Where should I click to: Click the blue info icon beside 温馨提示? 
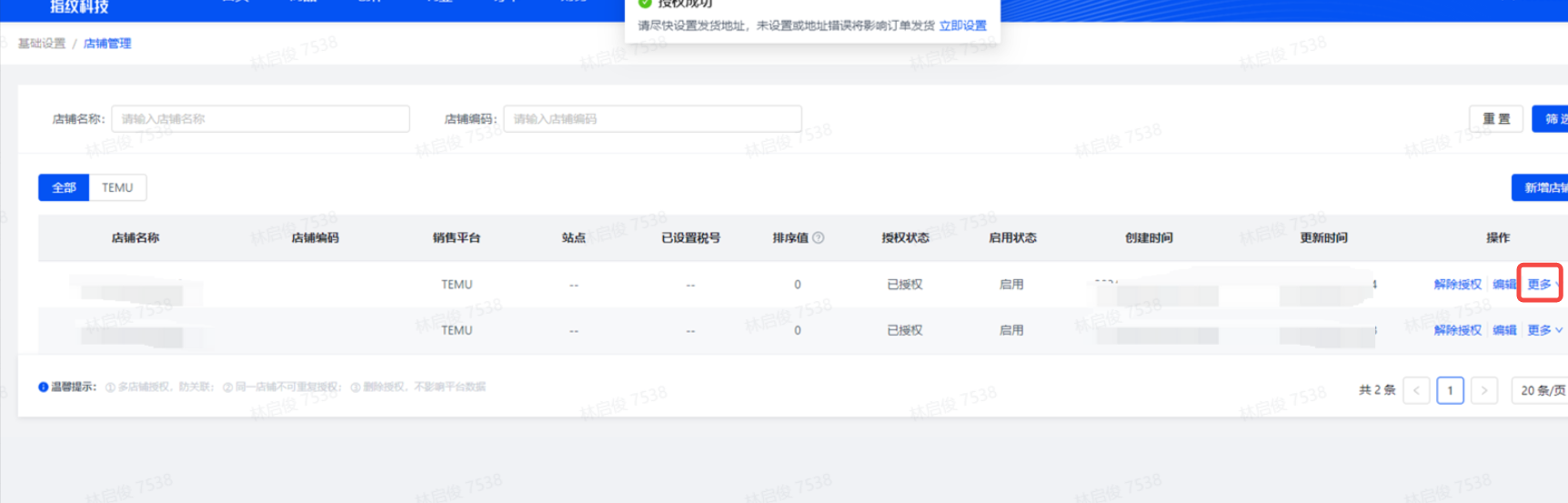point(43,387)
